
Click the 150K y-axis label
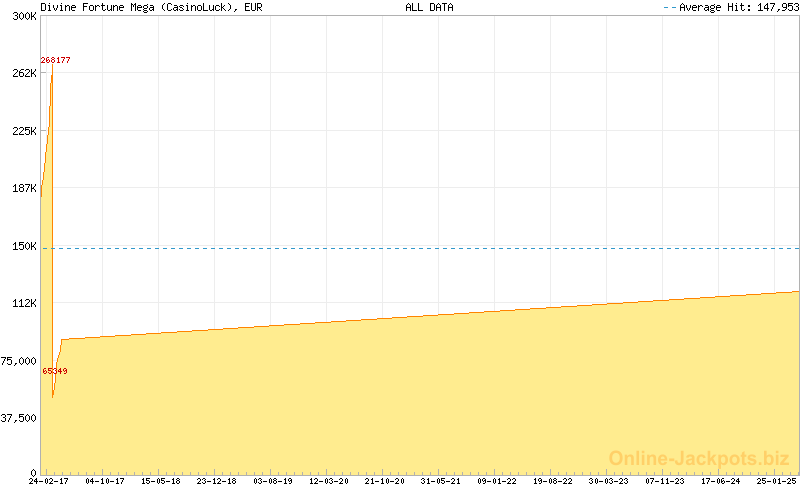pos(24,246)
